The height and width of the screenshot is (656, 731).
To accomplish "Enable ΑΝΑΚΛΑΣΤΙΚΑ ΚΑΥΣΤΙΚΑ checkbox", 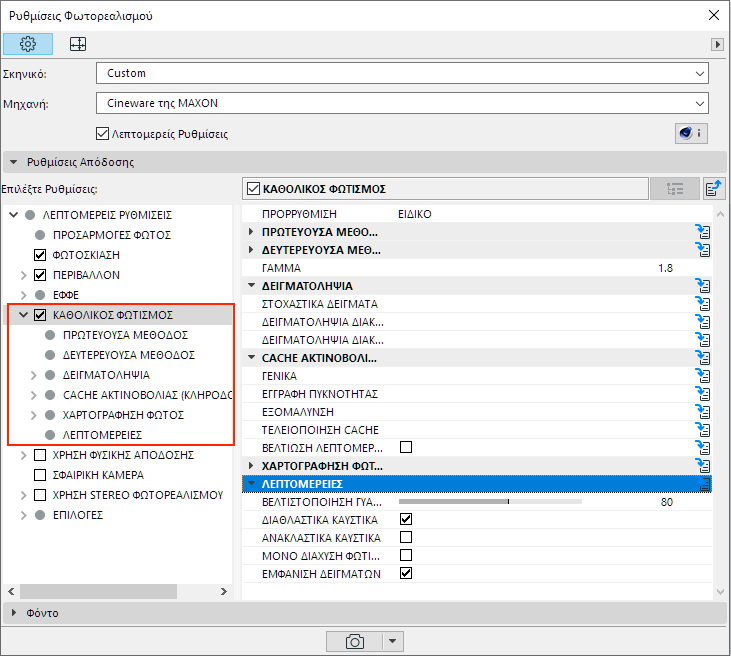I will point(406,538).
